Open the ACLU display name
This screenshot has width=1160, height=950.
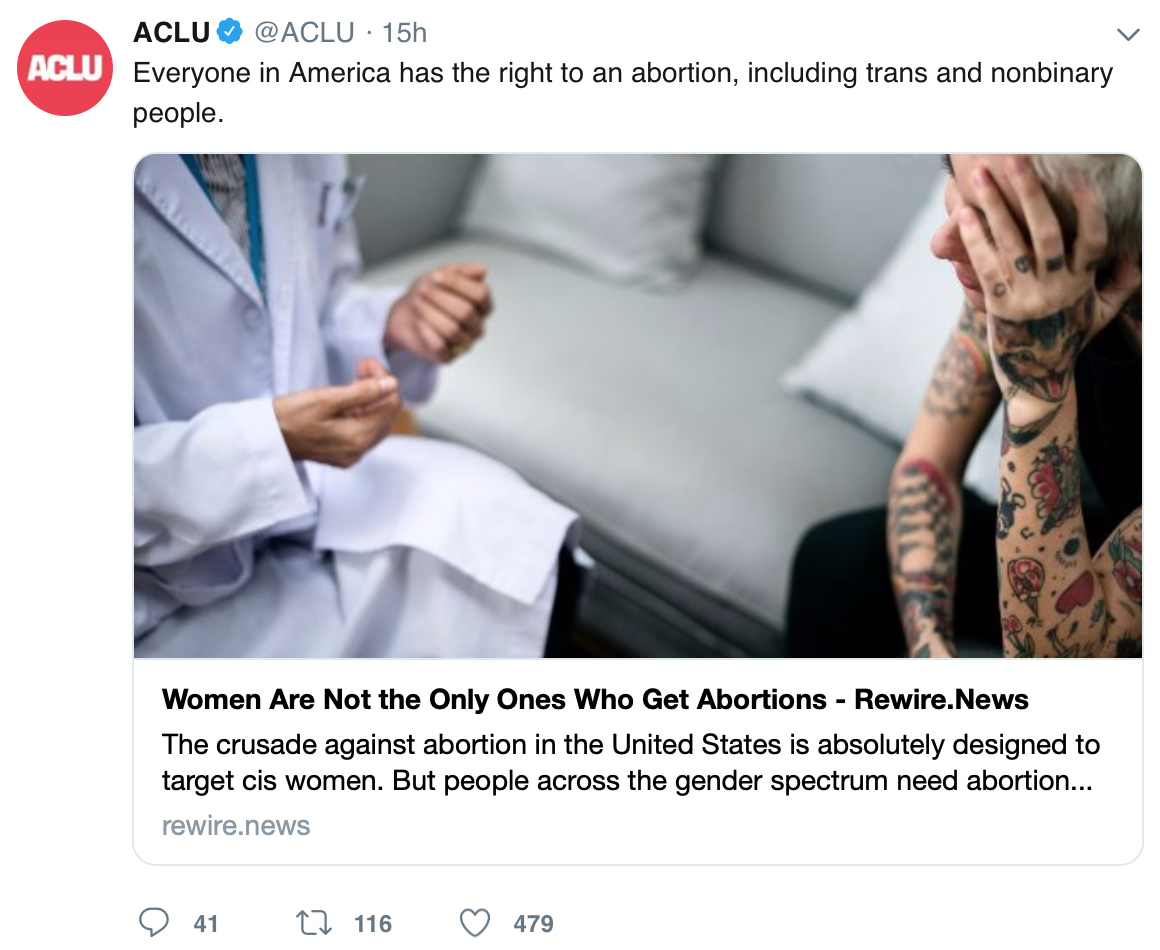point(172,33)
